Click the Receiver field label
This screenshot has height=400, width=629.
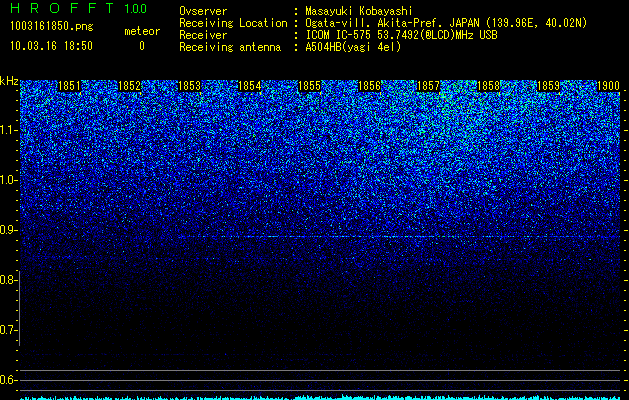tap(203, 35)
